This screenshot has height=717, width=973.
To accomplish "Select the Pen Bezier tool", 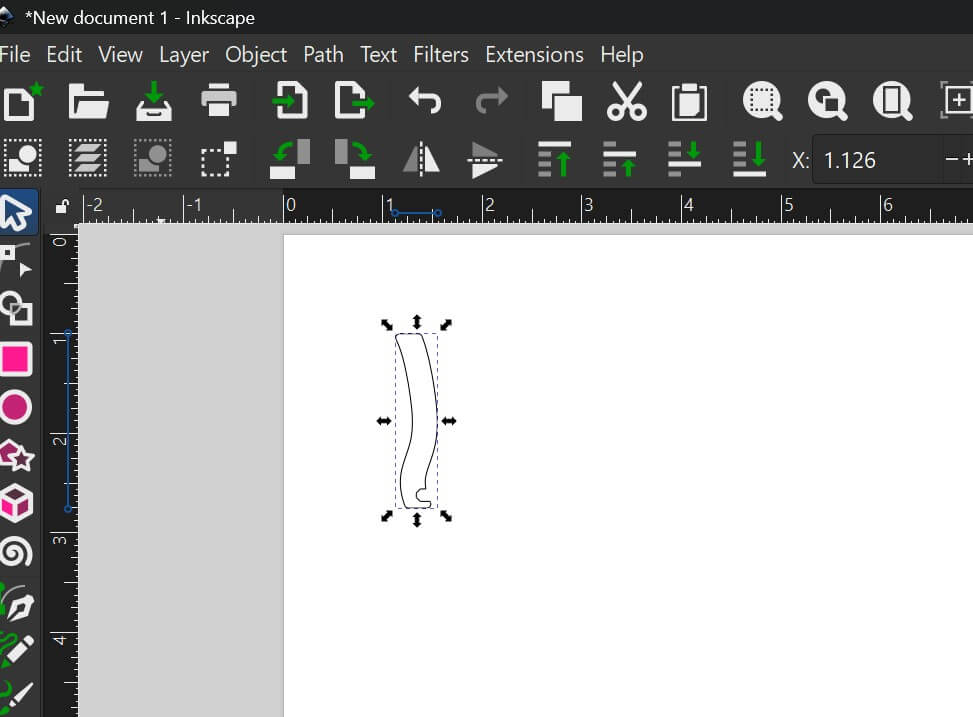I will (17, 602).
